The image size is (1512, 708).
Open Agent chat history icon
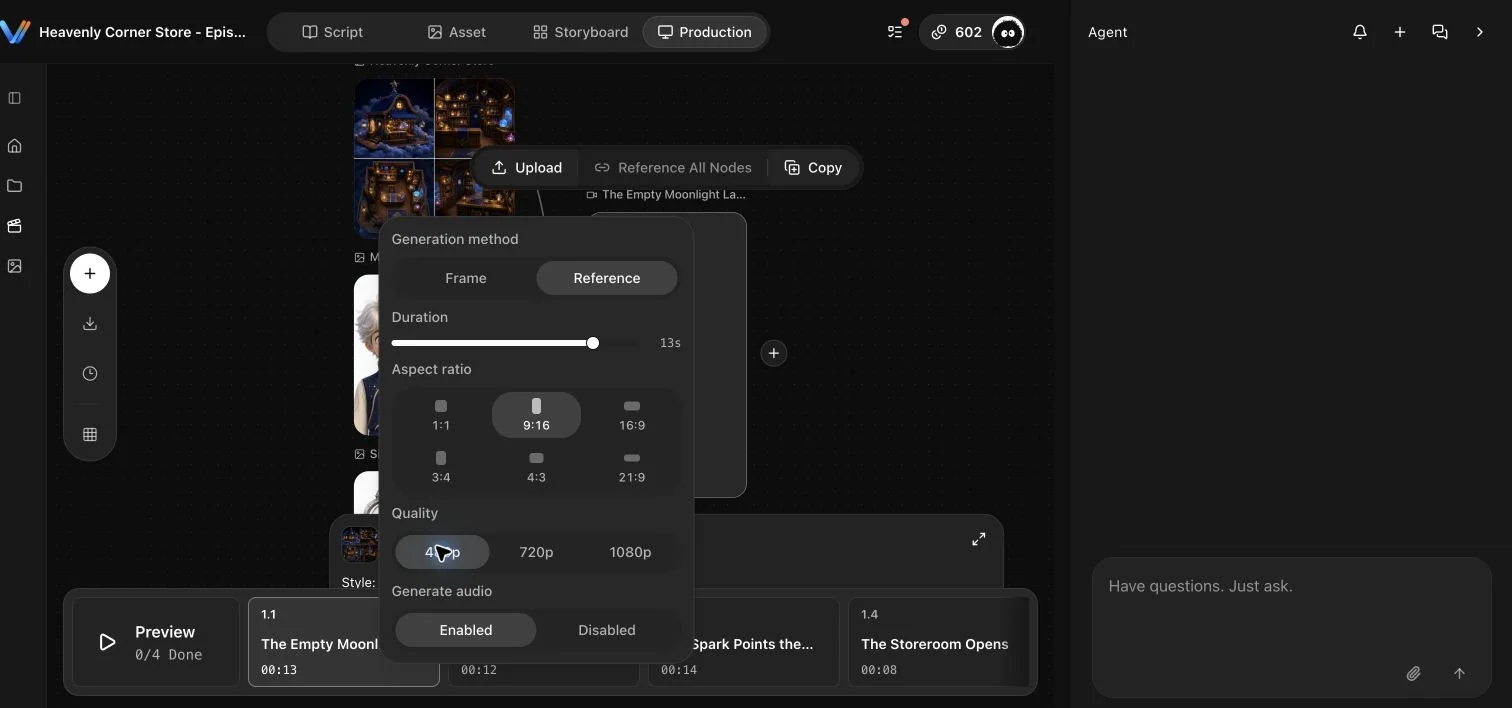[x=1440, y=32]
